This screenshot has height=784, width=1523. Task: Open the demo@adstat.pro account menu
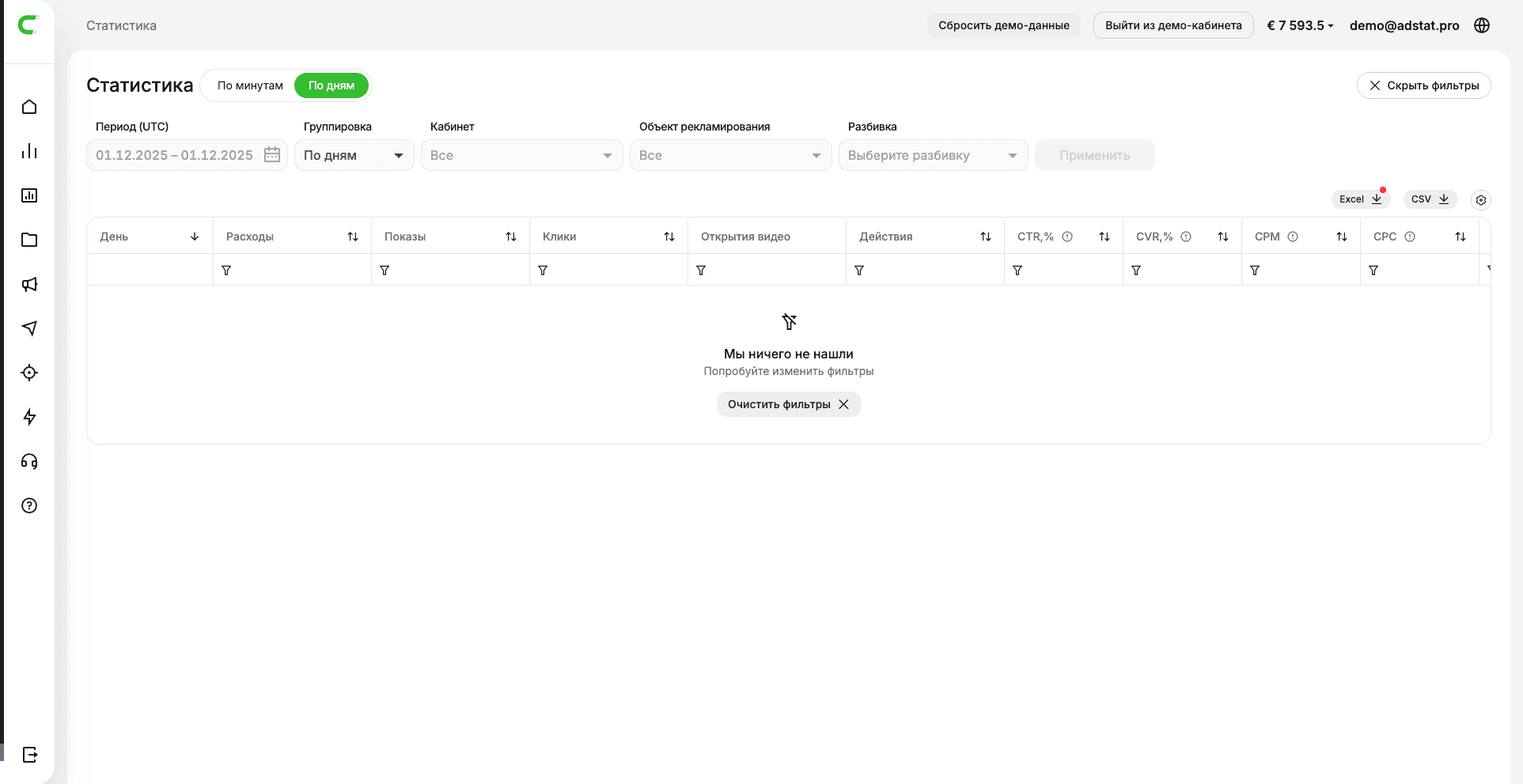pyautogui.click(x=1404, y=25)
